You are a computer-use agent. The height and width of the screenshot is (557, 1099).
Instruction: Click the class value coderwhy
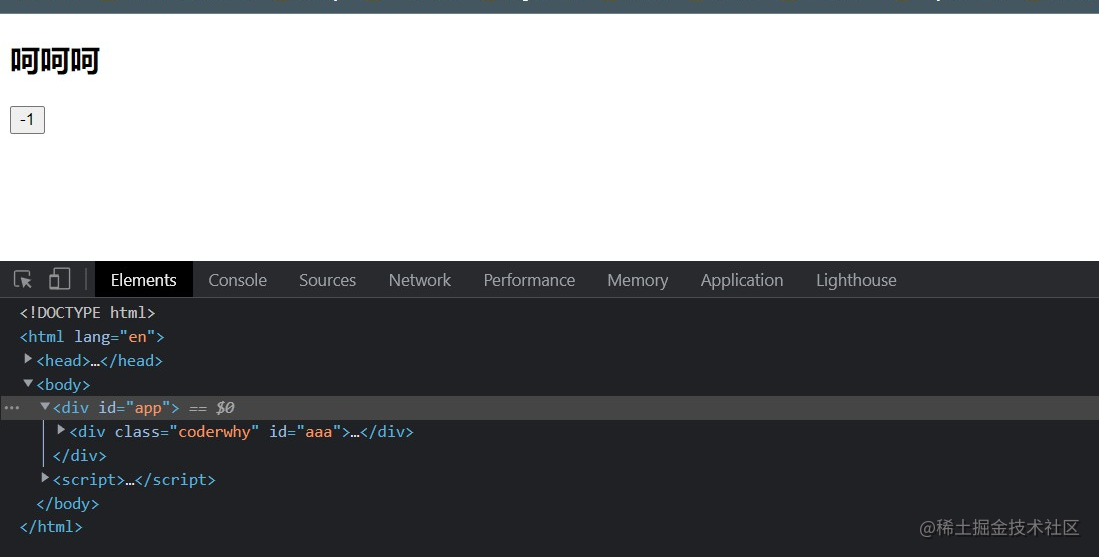[214, 432]
